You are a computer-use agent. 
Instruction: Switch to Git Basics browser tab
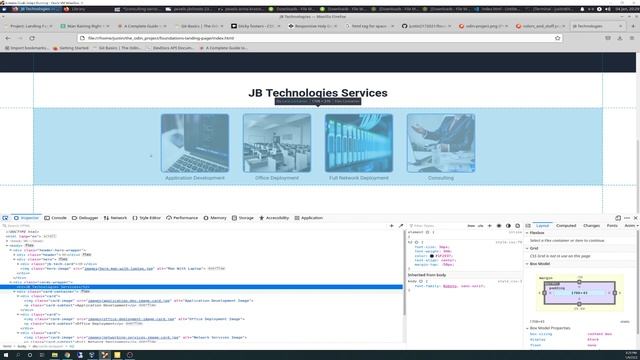(199, 26)
